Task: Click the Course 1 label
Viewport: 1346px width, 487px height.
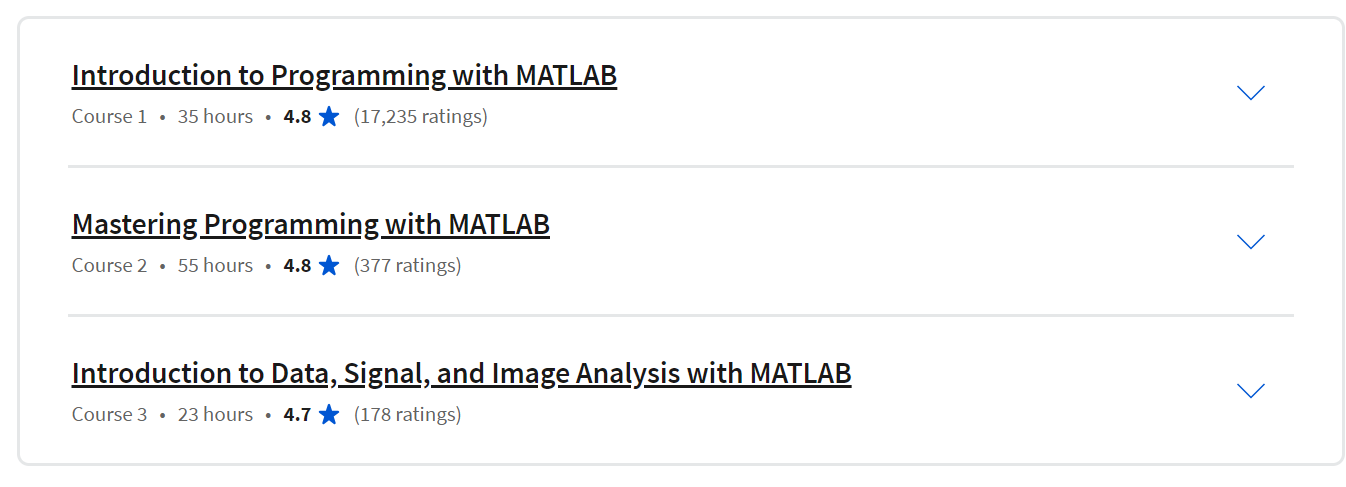Action: (x=109, y=117)
